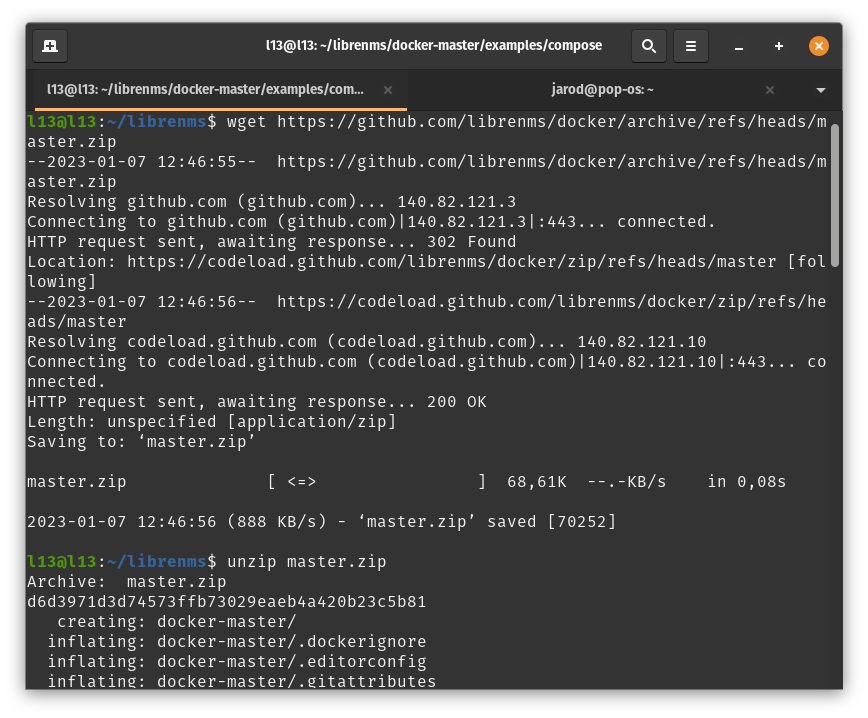Click the '200 OK' response line

(257, 402)
